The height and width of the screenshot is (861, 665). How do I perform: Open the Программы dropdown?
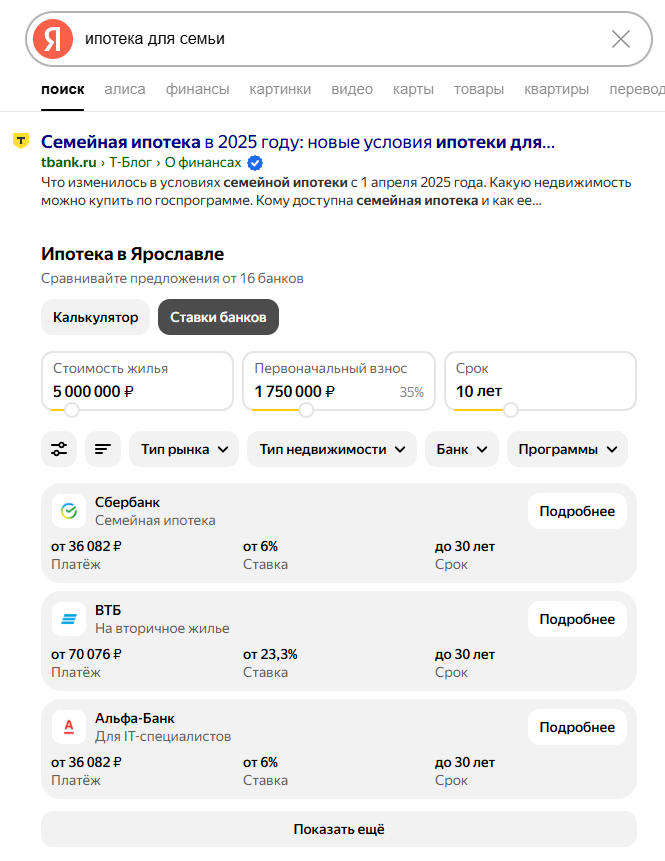tap(567, 449)
